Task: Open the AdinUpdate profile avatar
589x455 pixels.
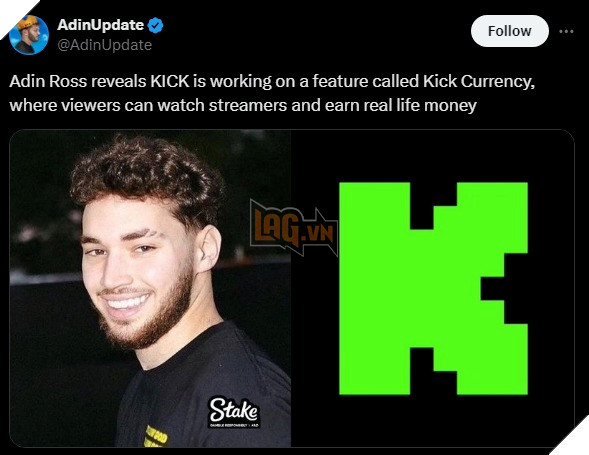Action: click(29, 35)
